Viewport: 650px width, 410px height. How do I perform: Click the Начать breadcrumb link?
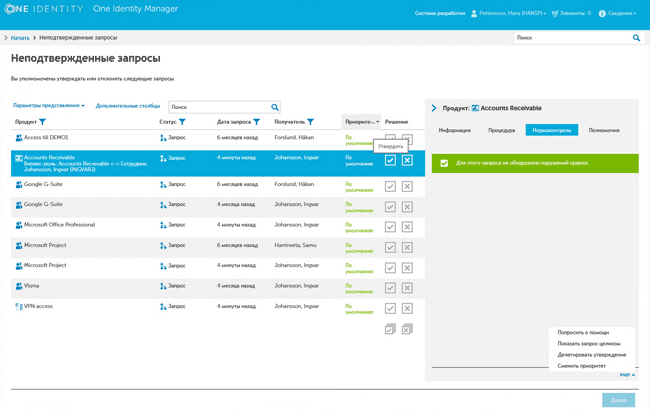20,38
